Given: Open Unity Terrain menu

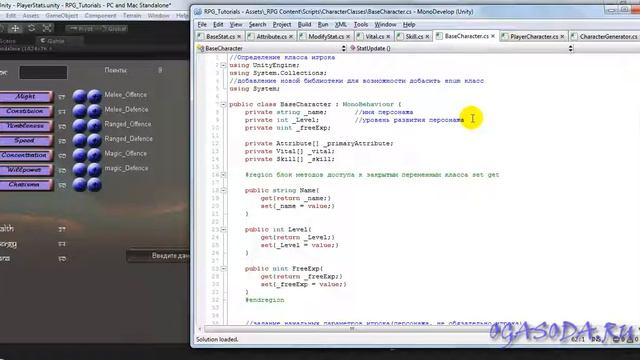Looking at the screenshot, I should pyautogui.click(x=132, y=16).
